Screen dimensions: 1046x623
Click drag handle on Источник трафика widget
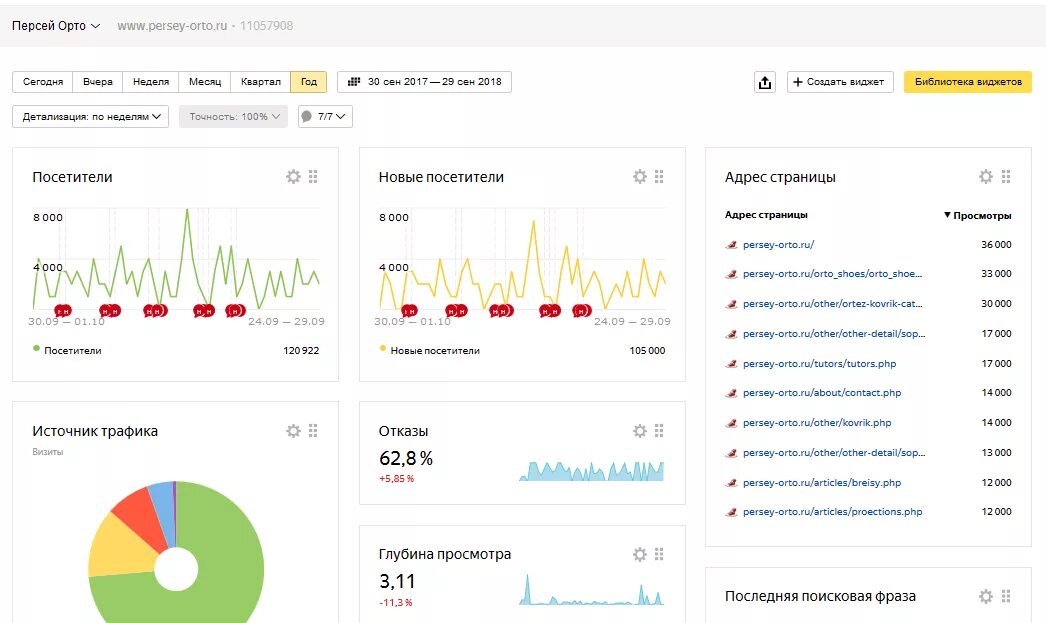[x=313, y=431]
